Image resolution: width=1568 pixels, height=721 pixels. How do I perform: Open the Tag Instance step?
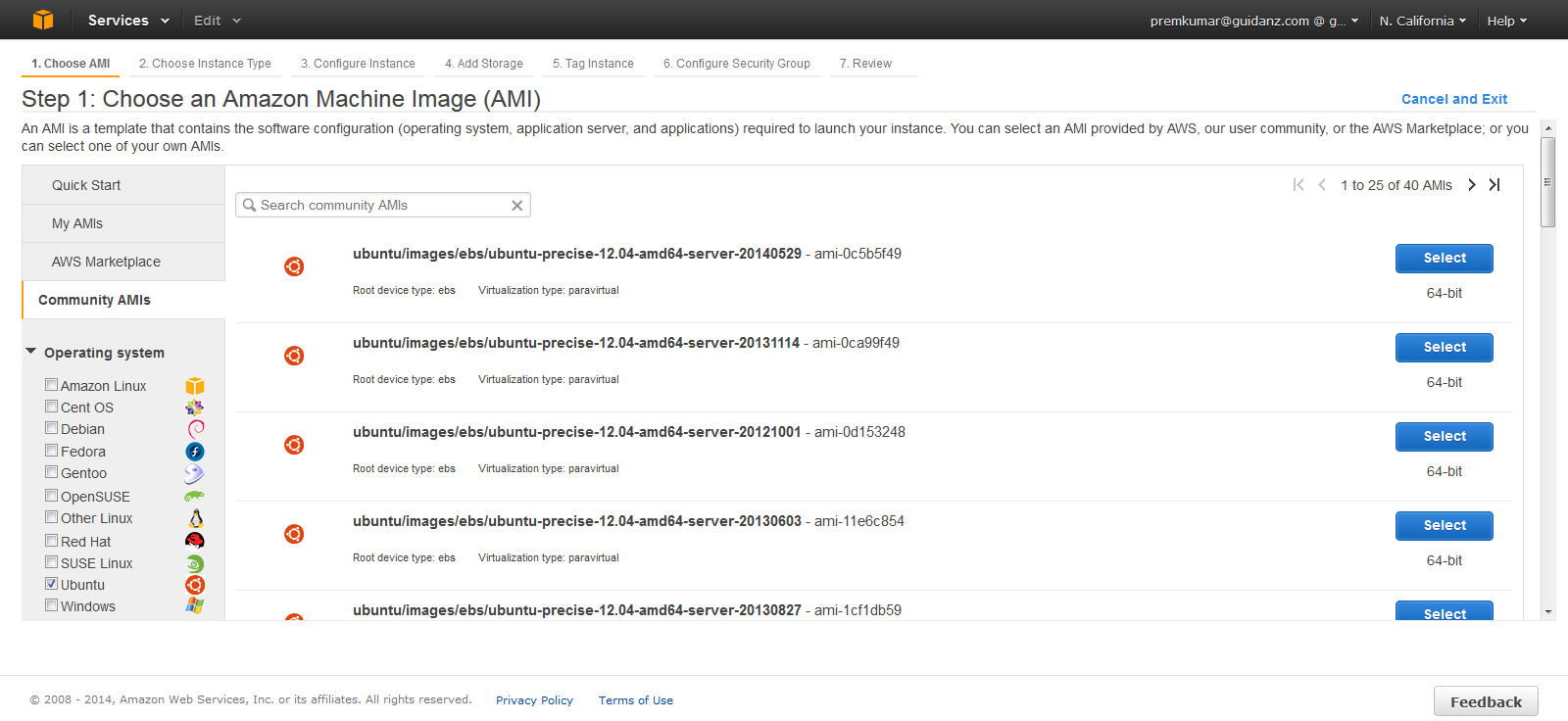click(x=593, y=64)
